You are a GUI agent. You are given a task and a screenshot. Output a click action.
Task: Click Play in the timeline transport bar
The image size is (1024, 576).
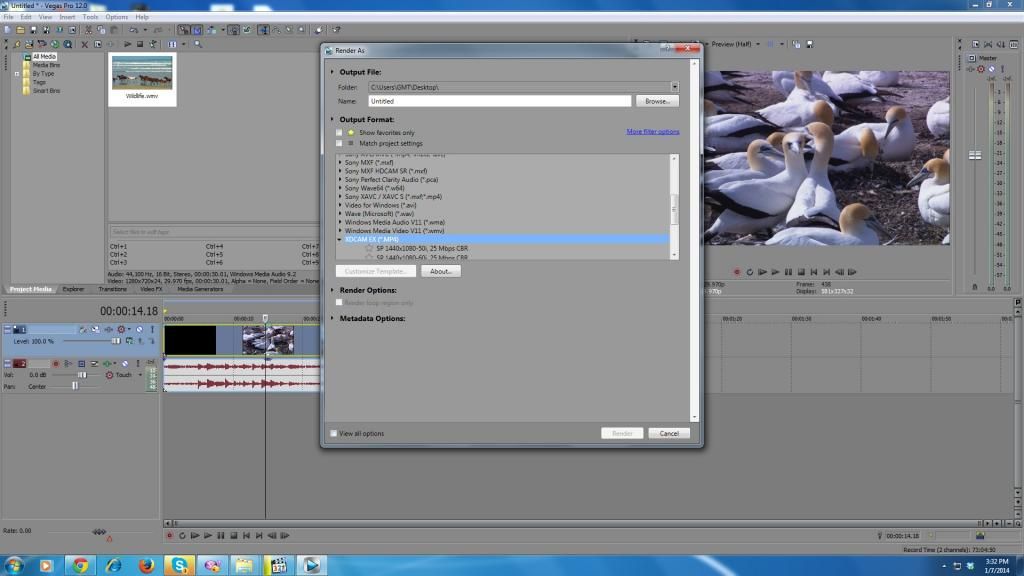208,536
